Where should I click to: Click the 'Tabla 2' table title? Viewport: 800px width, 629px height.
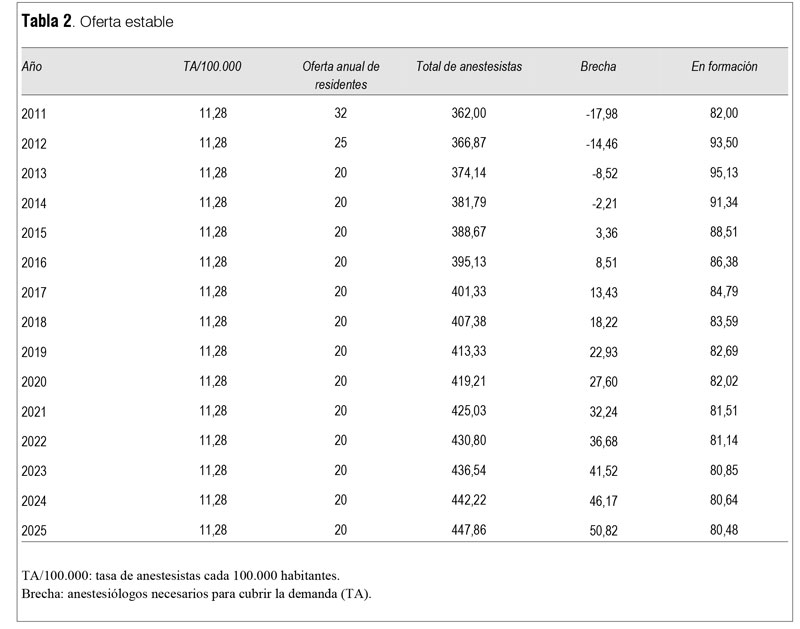click(47, 21)
